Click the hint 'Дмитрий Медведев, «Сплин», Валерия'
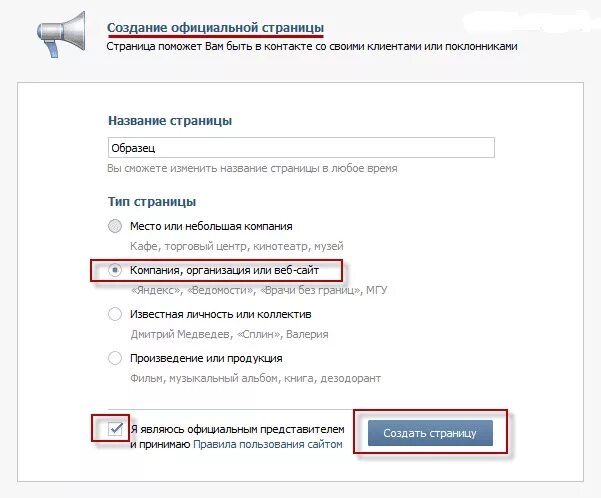Screen dimensions: 601x498 (x=230, y=334)
